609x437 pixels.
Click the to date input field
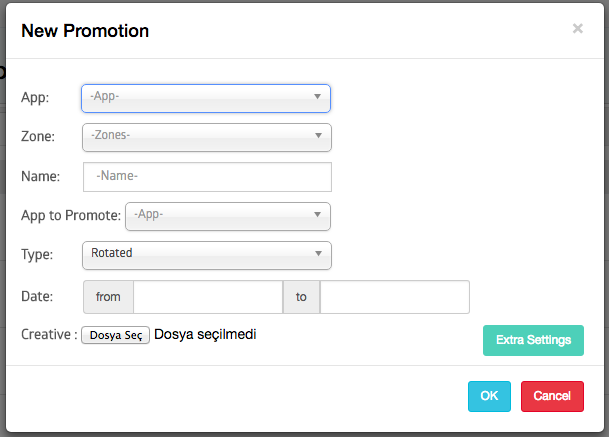pyautogui.click(x=395, y=297)
